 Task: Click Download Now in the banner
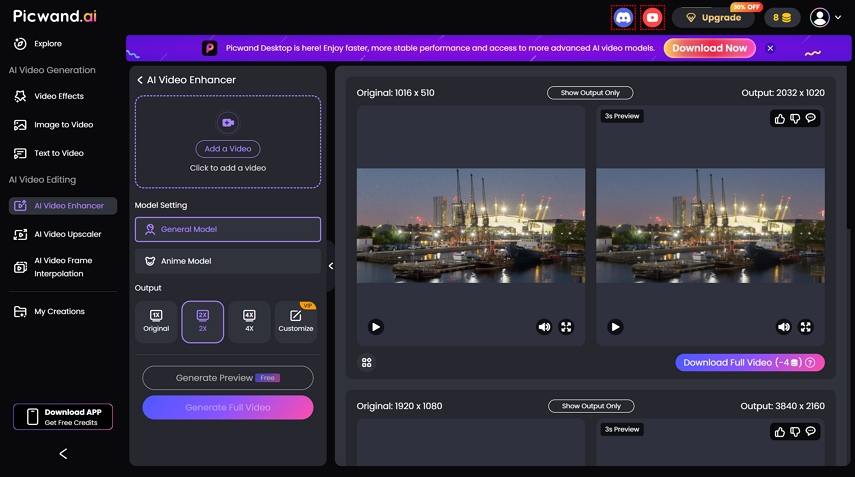point(709,48)
